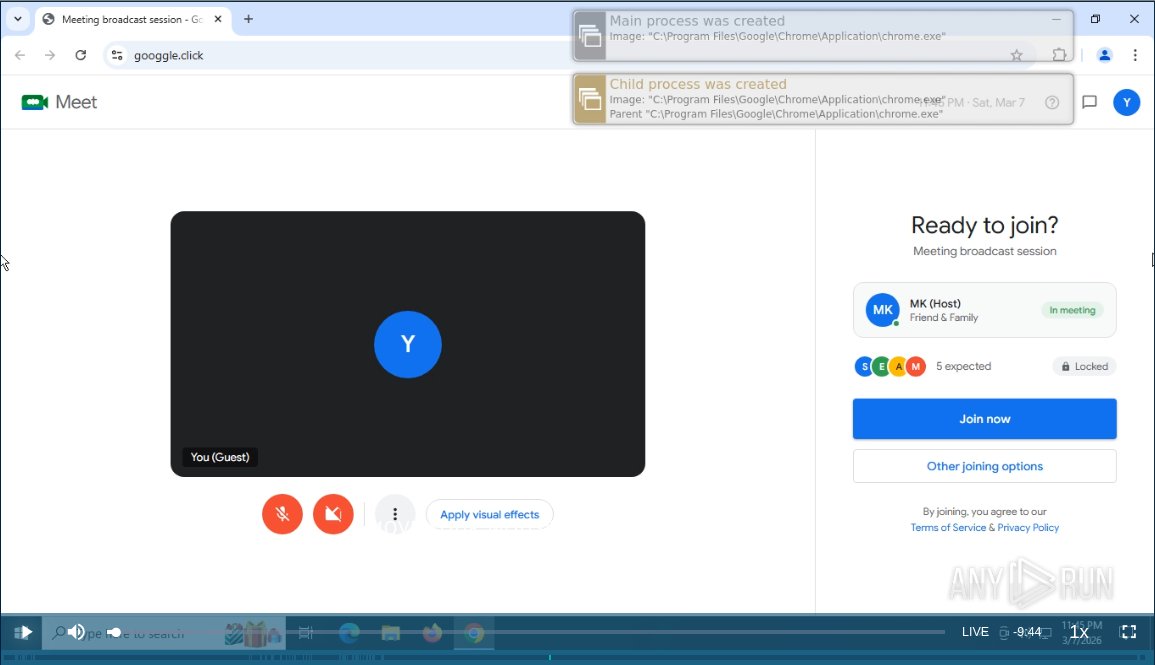The image size is (1155, 665).
Task: Click the Chrome back arrow
Action: pos(20,55)
